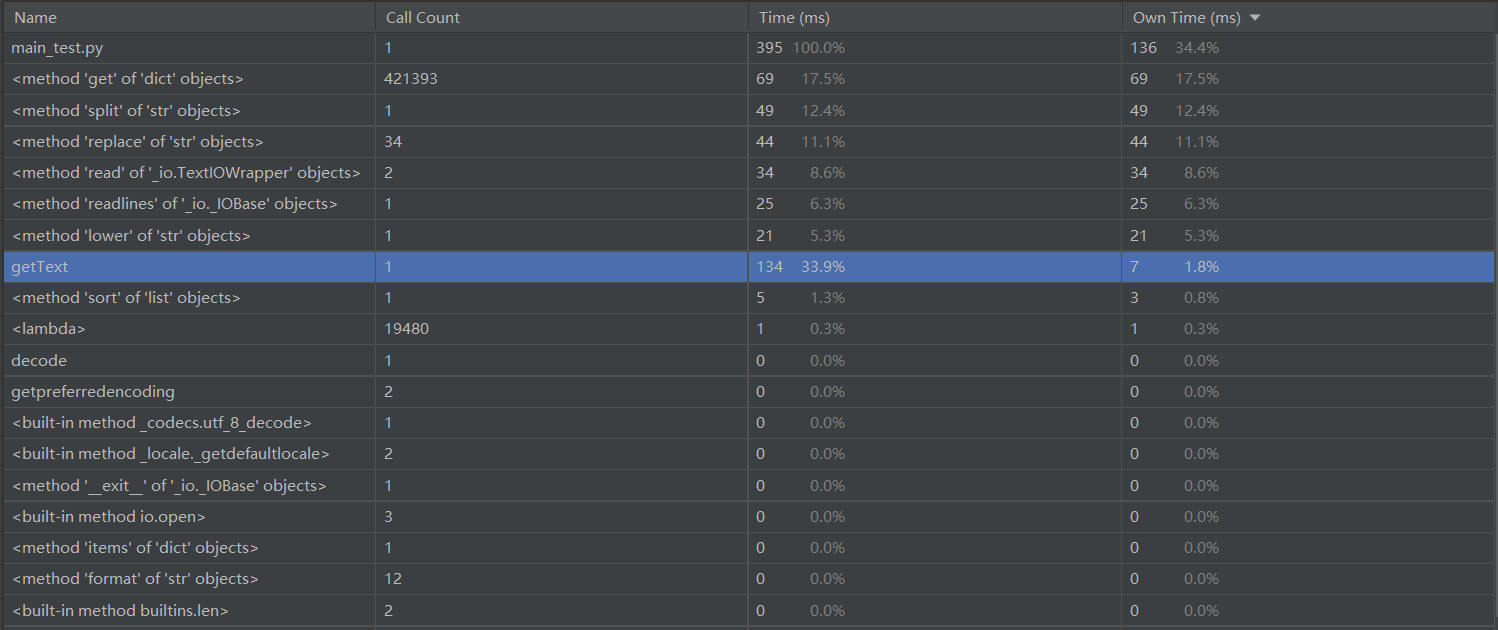
Task: Select the 'format' of 'str' objects row
Action: coord(135,579)
